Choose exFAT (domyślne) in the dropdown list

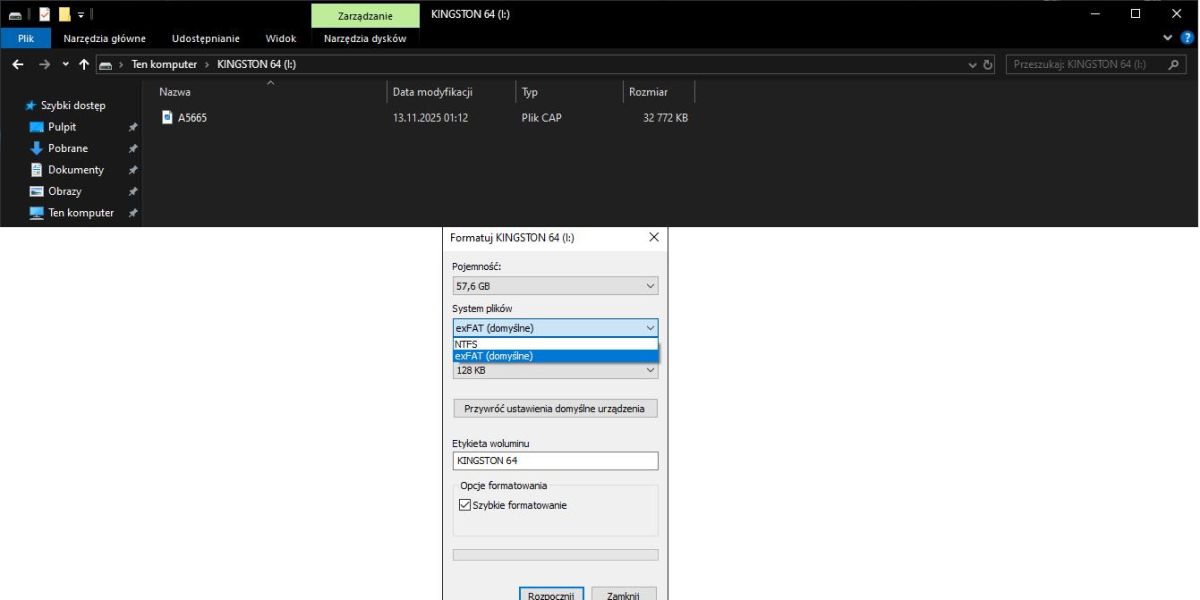coord(555,356)
